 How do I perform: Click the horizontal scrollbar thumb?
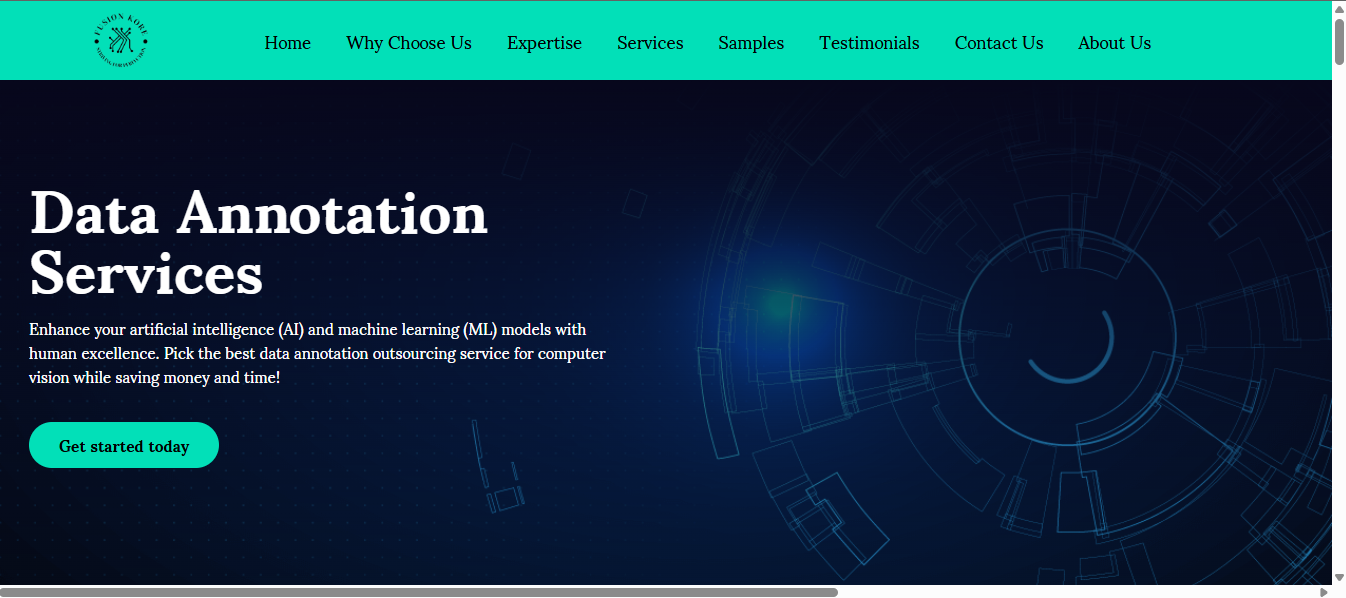tap(420, 591)
